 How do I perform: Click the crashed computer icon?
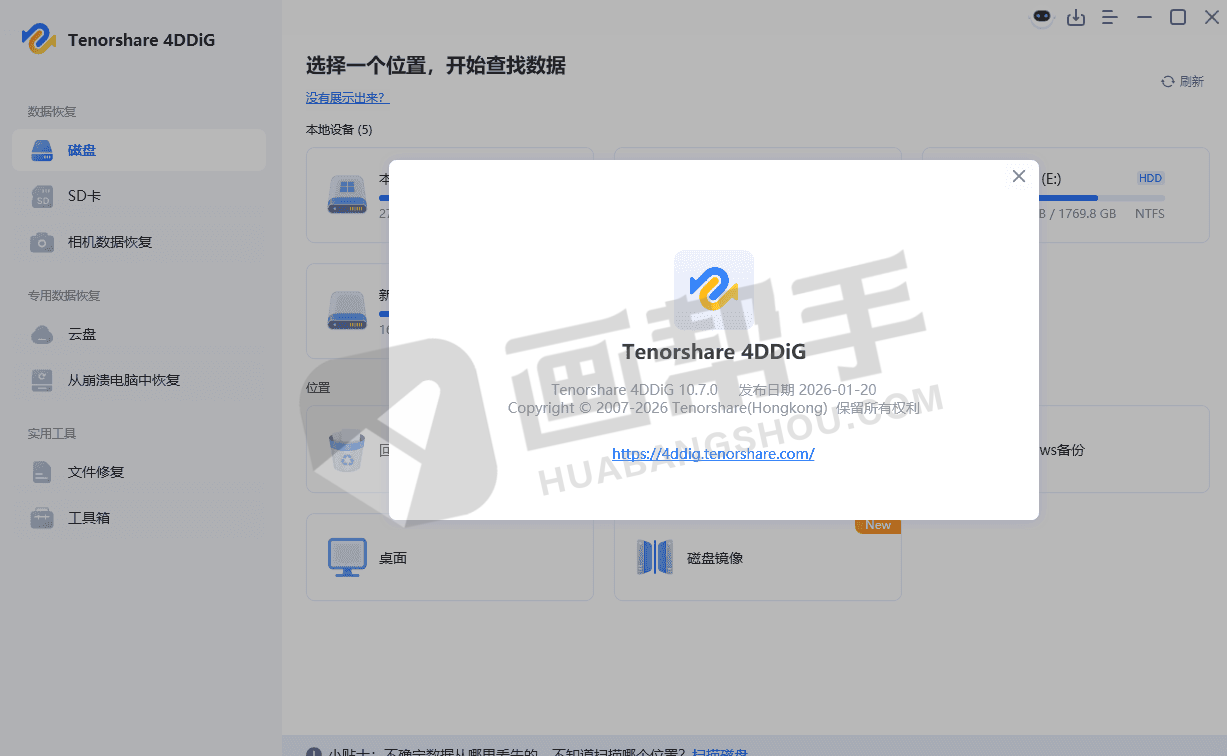(42, 381)
